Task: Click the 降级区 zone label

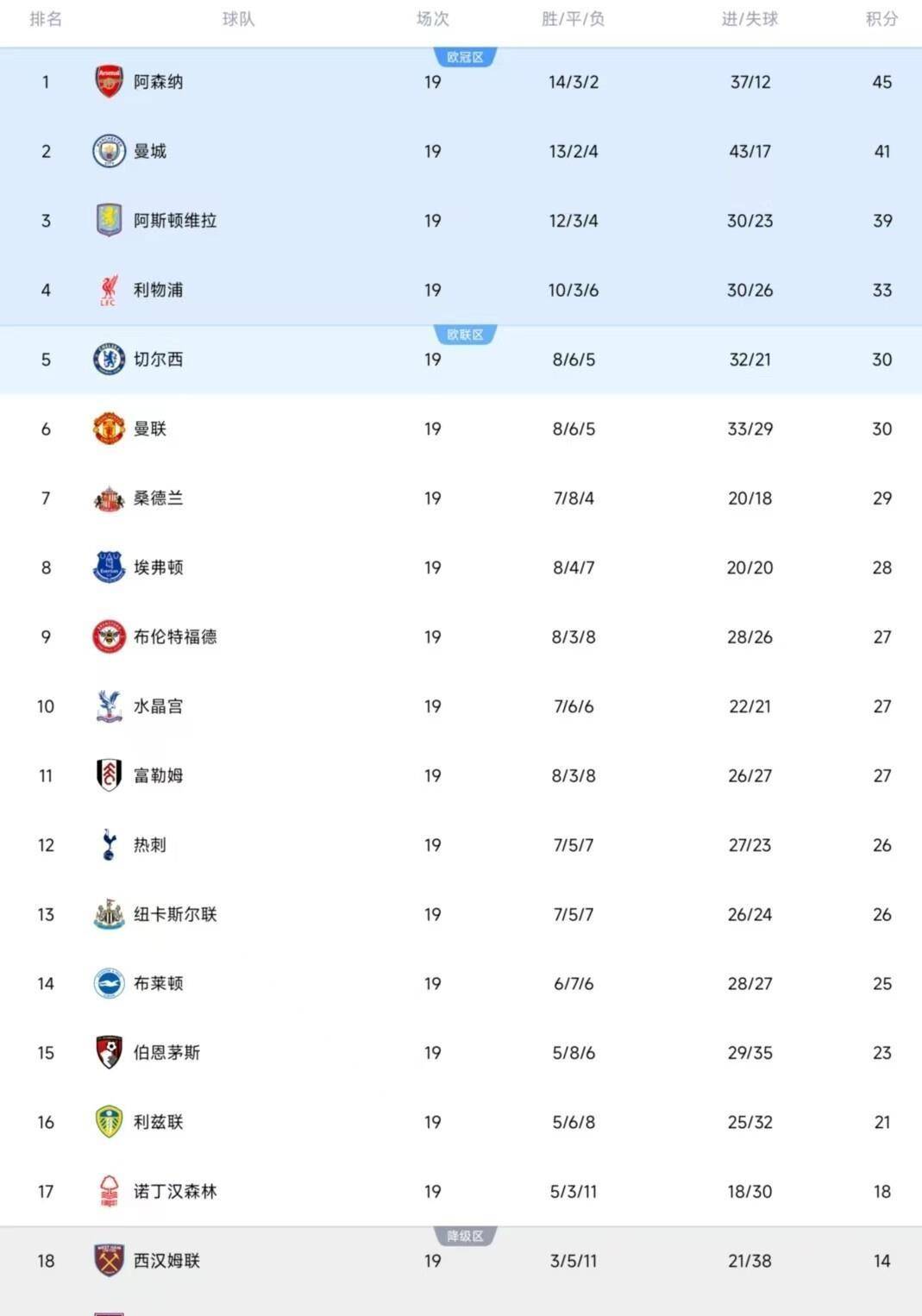Action: click(465, 1237)
